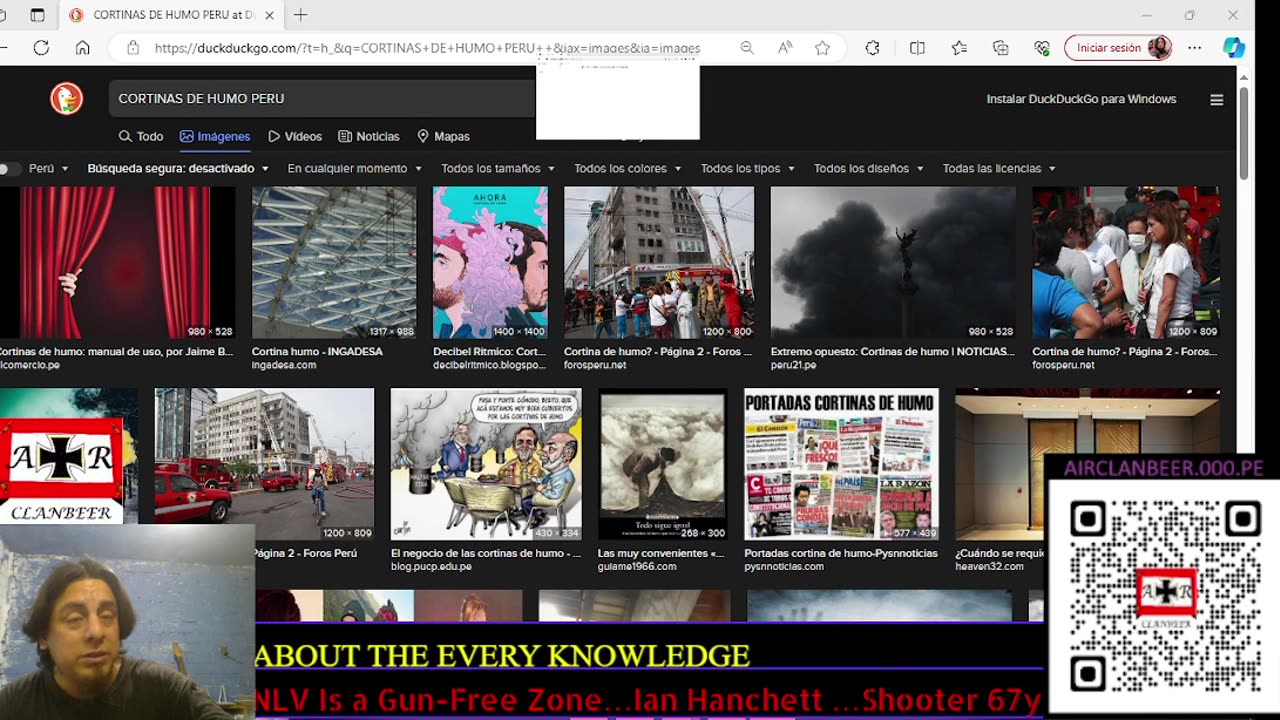Open pysnnoticias.com source link
The width and height of the screenshot is (1280, 720).
tap(784, 566)
